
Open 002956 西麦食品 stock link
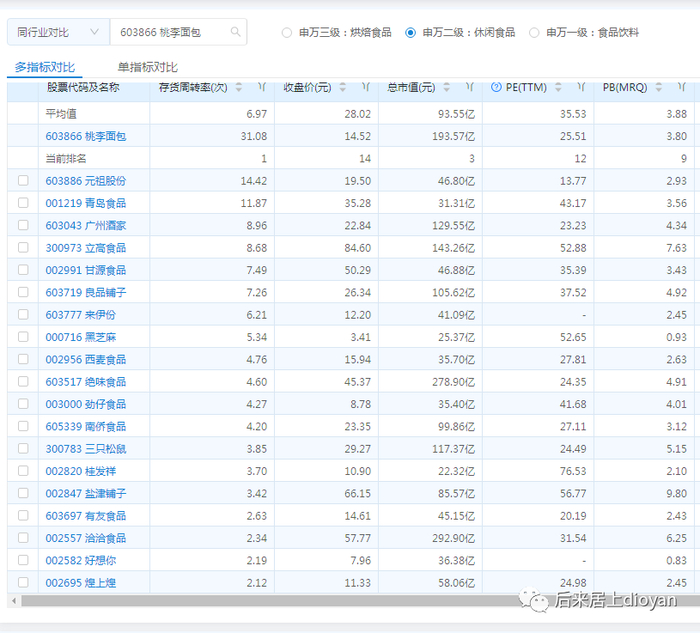[x=86, y=359]
